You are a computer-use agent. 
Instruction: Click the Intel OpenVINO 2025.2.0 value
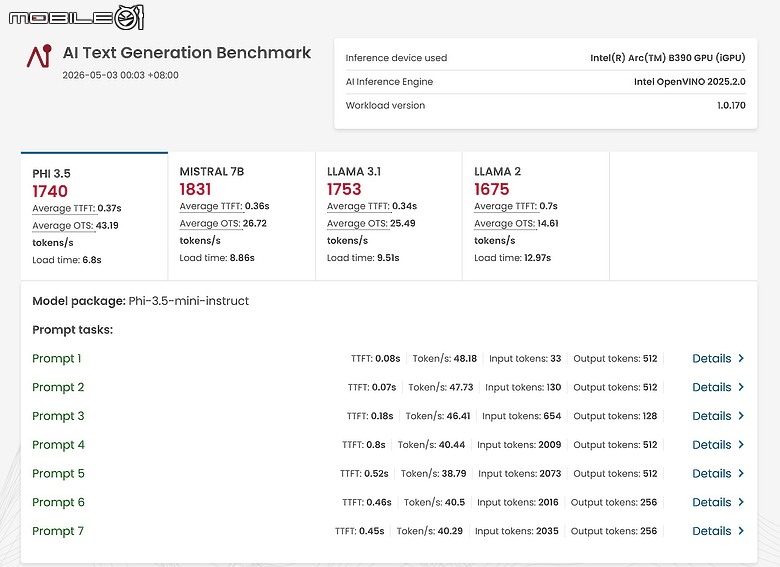[689, 82]
